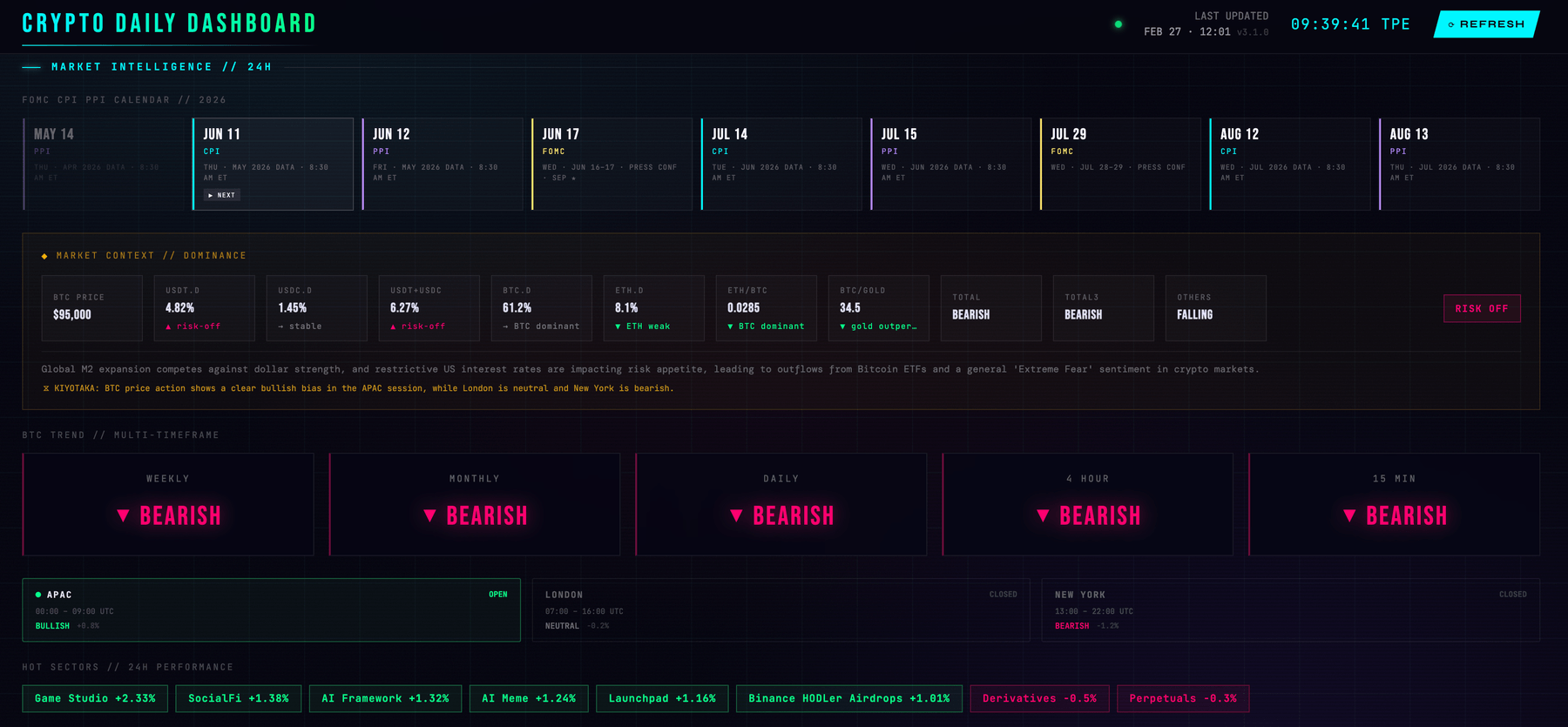Click the AI Framework +1.32% sector chip
This screenshot has width=1568, height=727.
coord(385,698)
